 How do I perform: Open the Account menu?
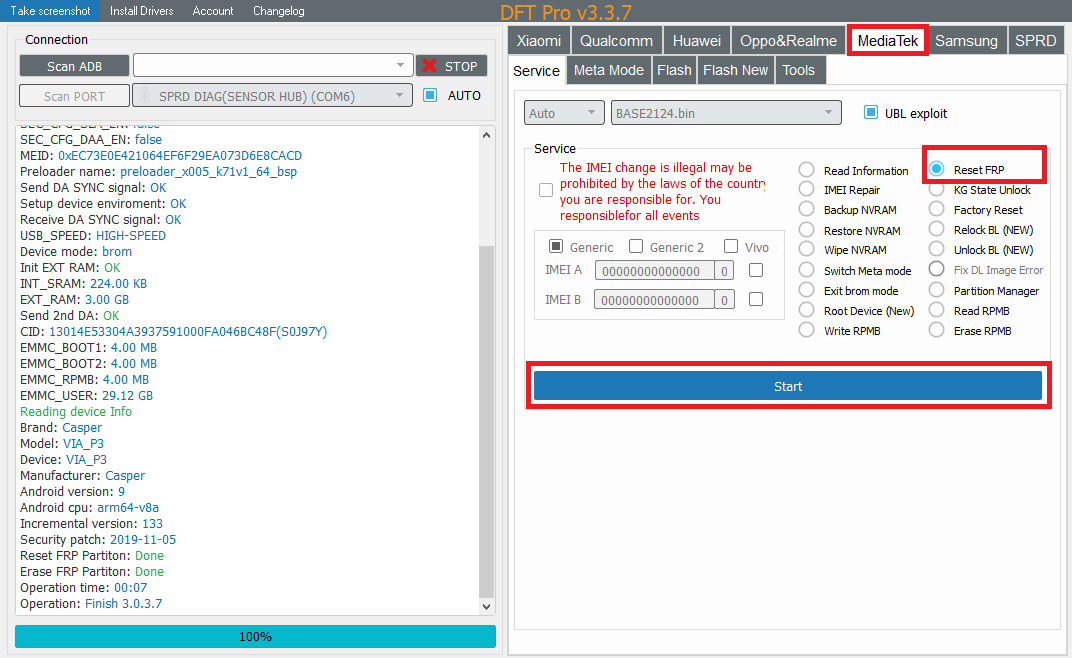coord(213,11)
